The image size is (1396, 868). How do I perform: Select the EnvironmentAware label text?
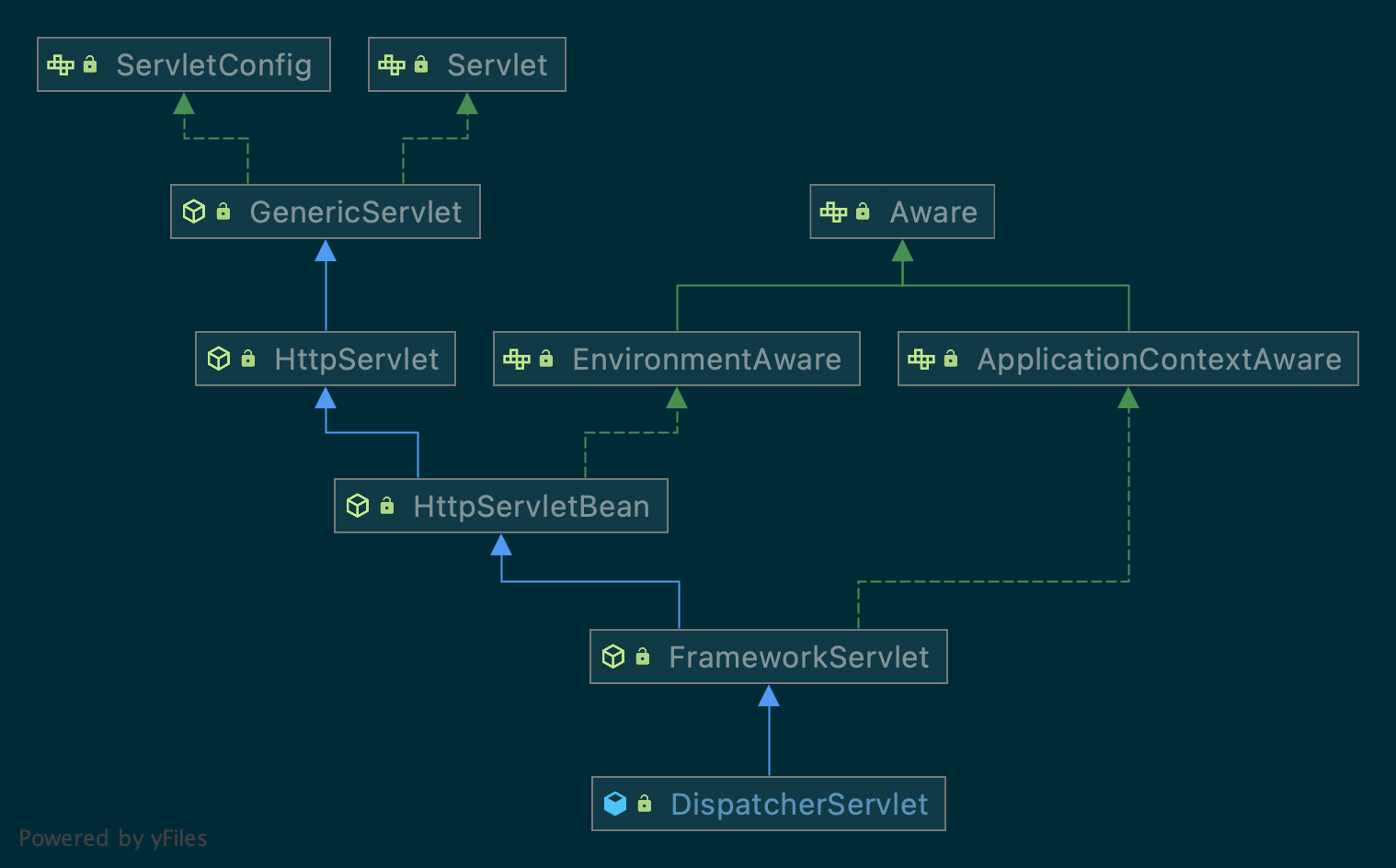[x=707, y=360]
